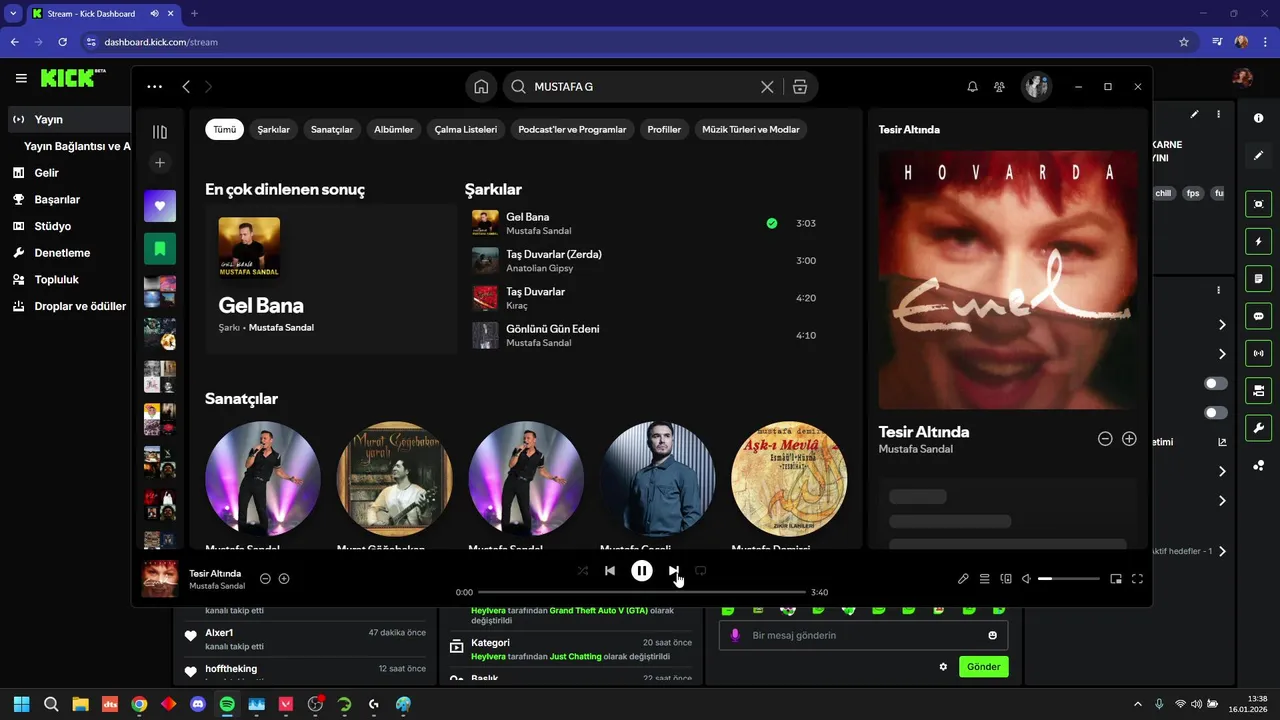This screenshot has height=720, width=1280.
Task: Open lyrics microphone icon in player bar
Action: point(963,578)
